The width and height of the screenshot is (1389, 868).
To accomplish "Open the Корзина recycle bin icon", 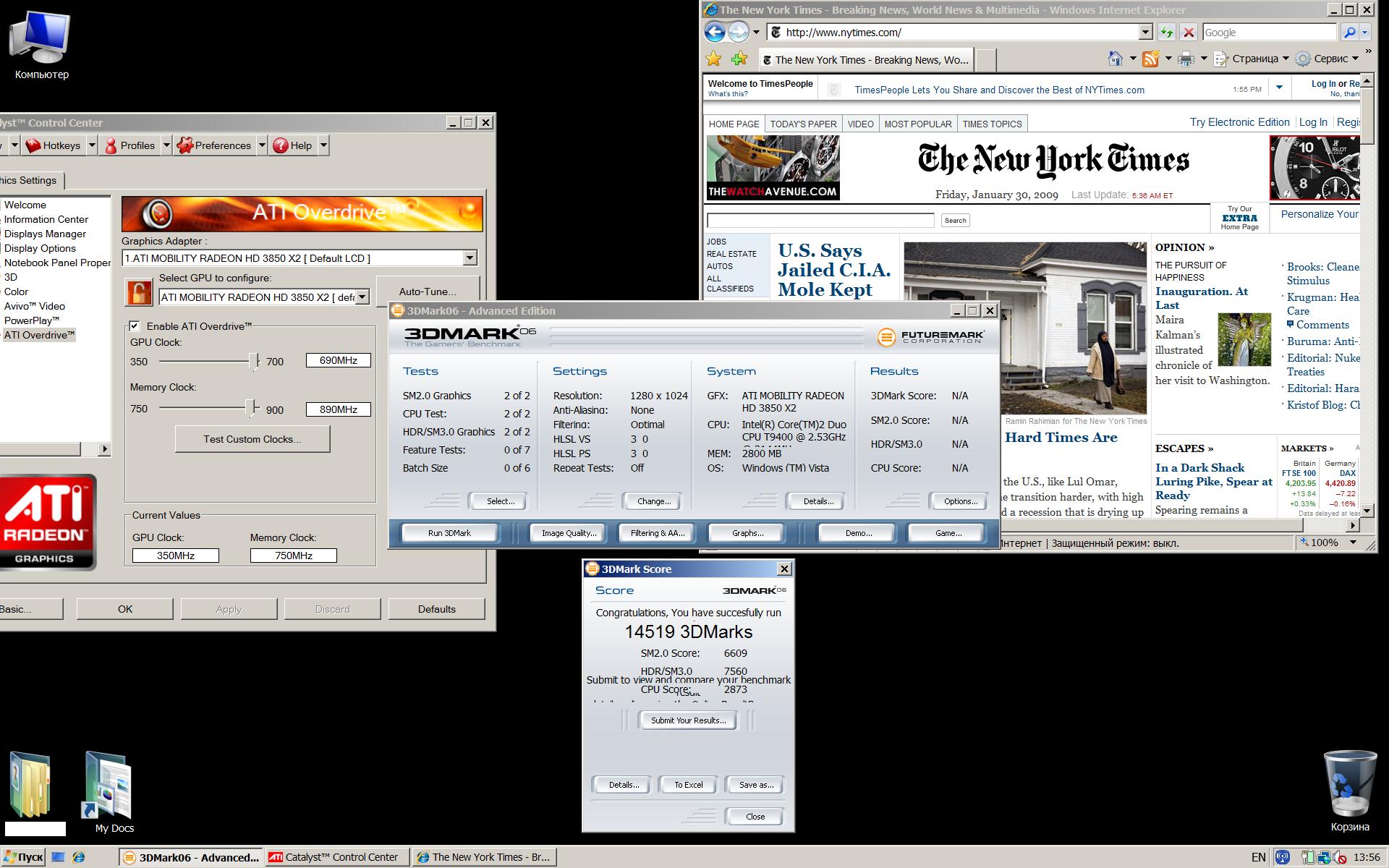I will tap(1350, 791).
